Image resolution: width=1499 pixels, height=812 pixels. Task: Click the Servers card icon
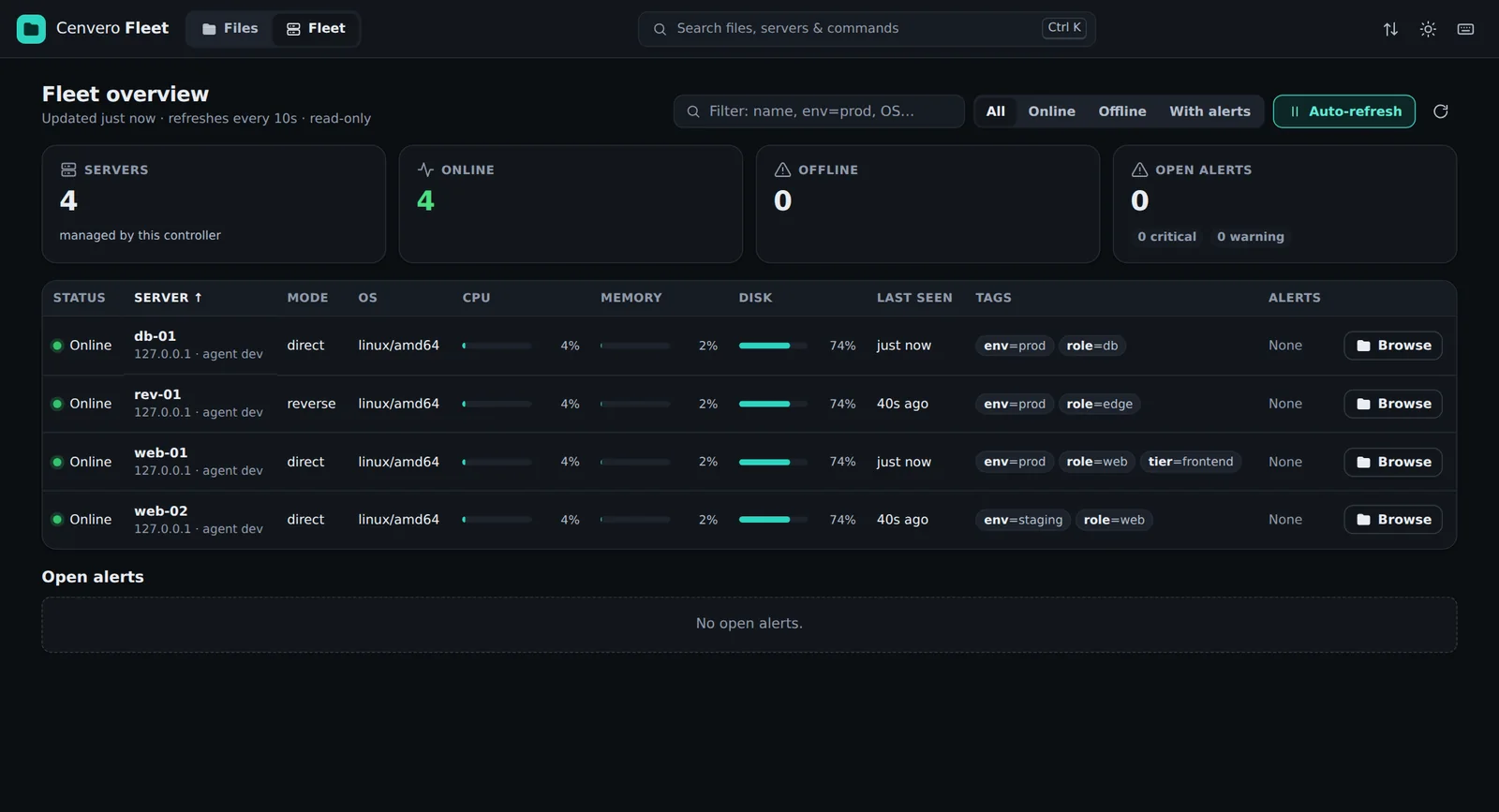[x=68, y=170]
